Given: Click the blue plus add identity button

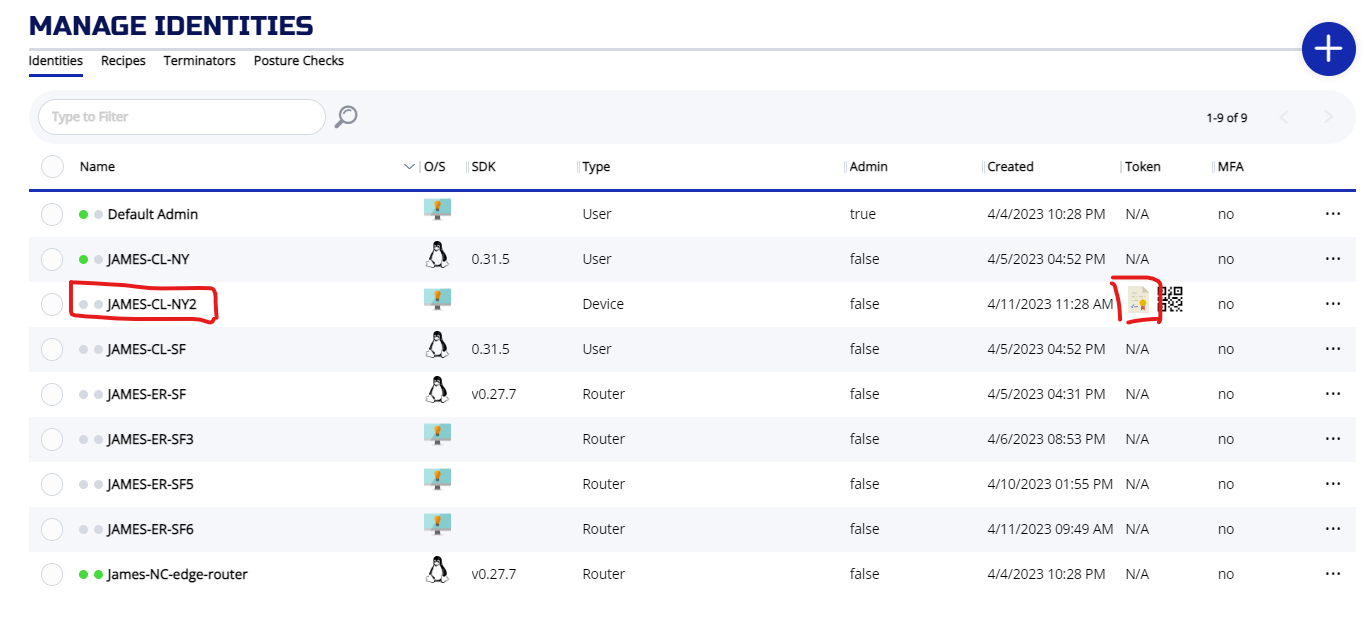Looking at the screenshot, I should 1328,48.
